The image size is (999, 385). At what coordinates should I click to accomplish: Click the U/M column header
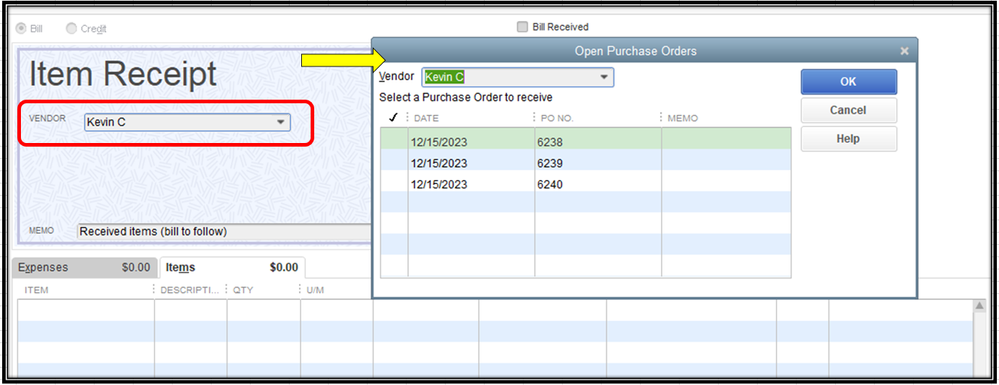[315, 290]
